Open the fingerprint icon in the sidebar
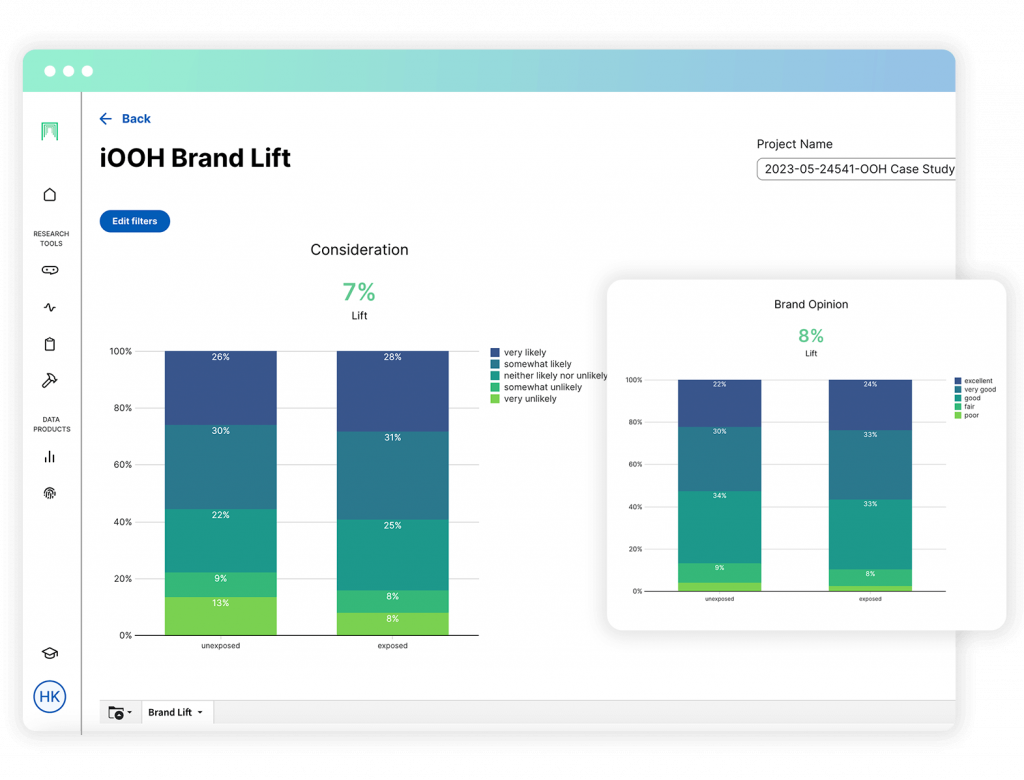Image resolution: width=1024 pixels, height=780 pixels. 49,493
